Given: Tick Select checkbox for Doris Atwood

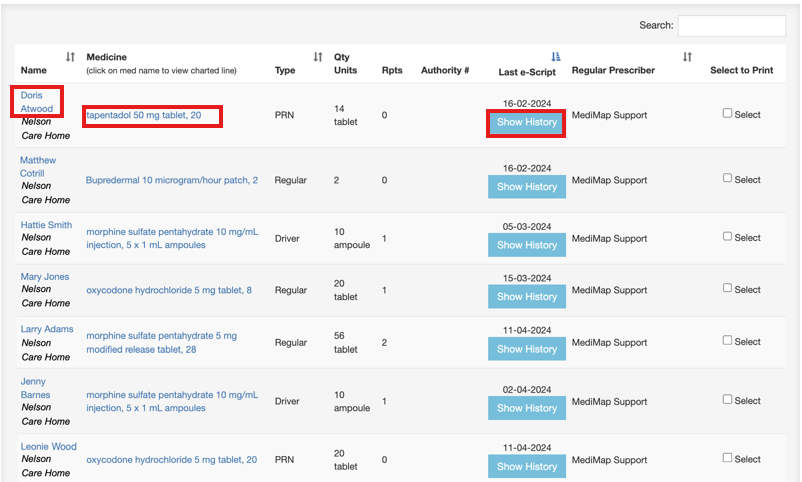Looking at the screenshot, I should coord(728,113).
